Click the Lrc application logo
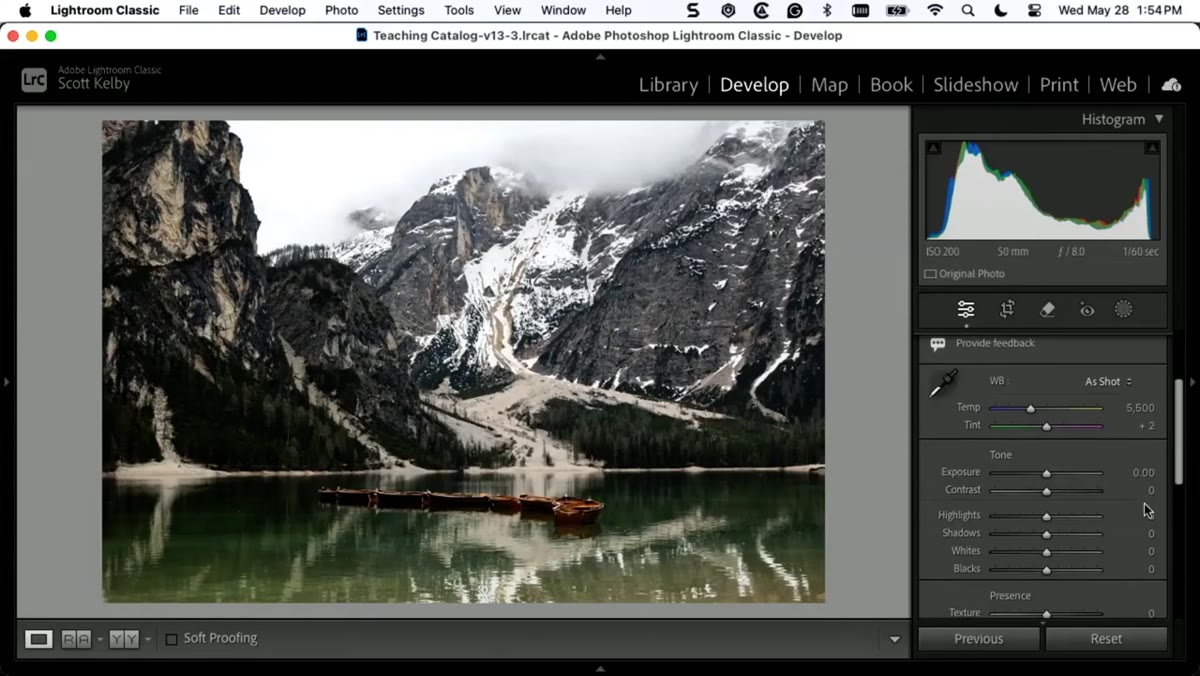Viewport: 1200px width, 676px height. tap(34, 80)
